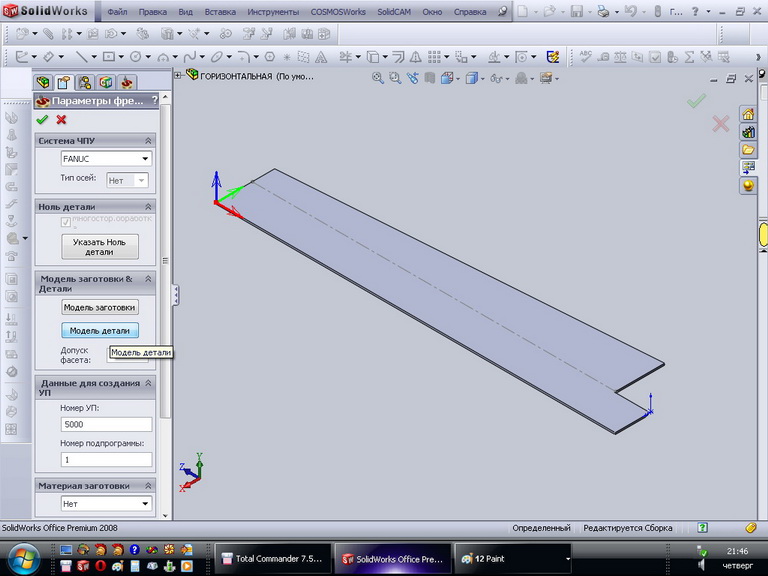Click the Zoom to Area icon
This screenshot has height=576, width=768.
[395, 78]
